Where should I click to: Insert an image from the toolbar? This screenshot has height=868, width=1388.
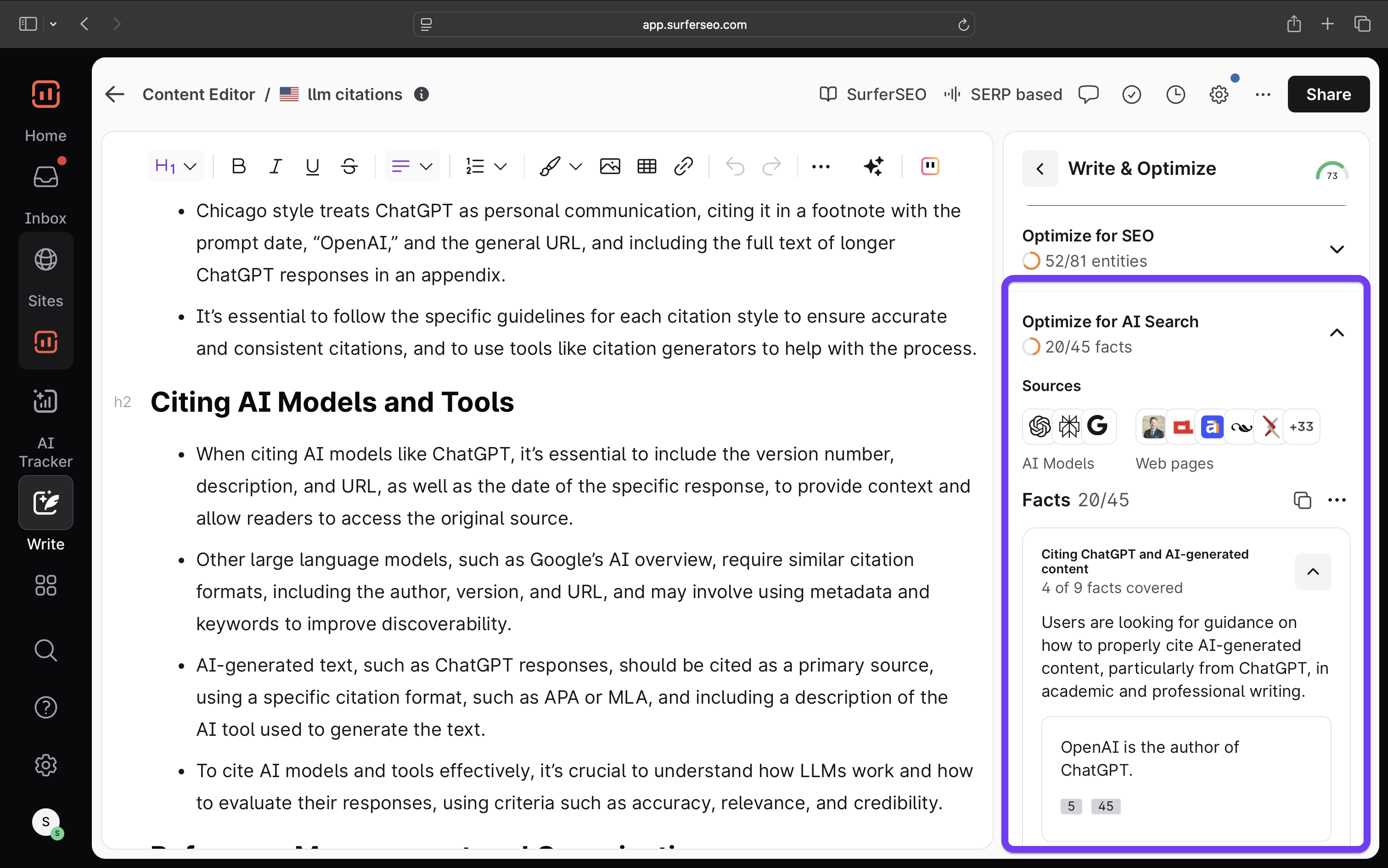click(x=609, y=167)
